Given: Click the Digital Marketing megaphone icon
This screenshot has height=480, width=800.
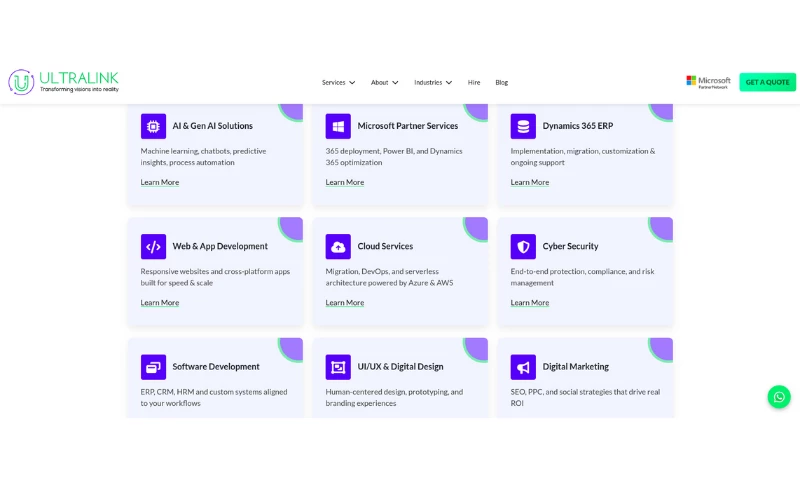Looking at the screenshot, I should point(523,367).
